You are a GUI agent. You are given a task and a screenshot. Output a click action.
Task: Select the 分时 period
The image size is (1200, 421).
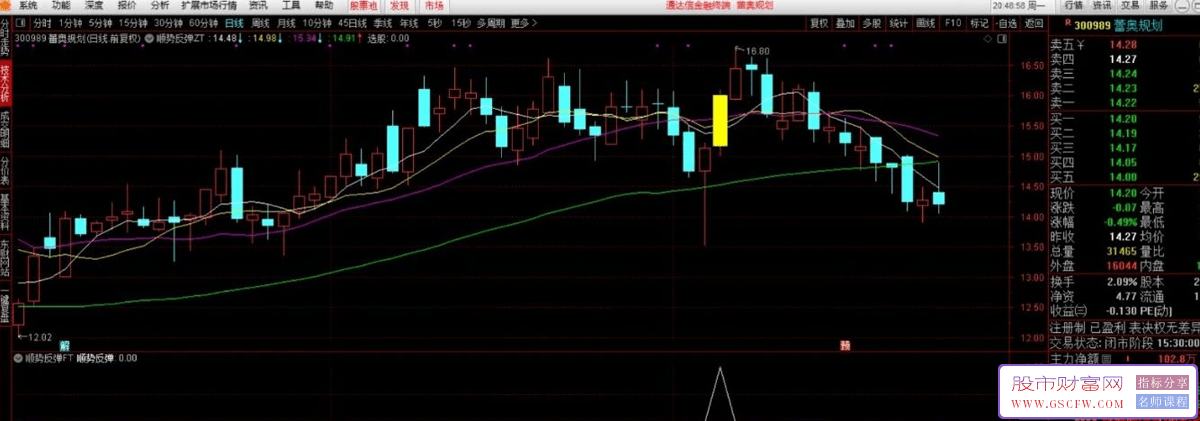point(42,21)
